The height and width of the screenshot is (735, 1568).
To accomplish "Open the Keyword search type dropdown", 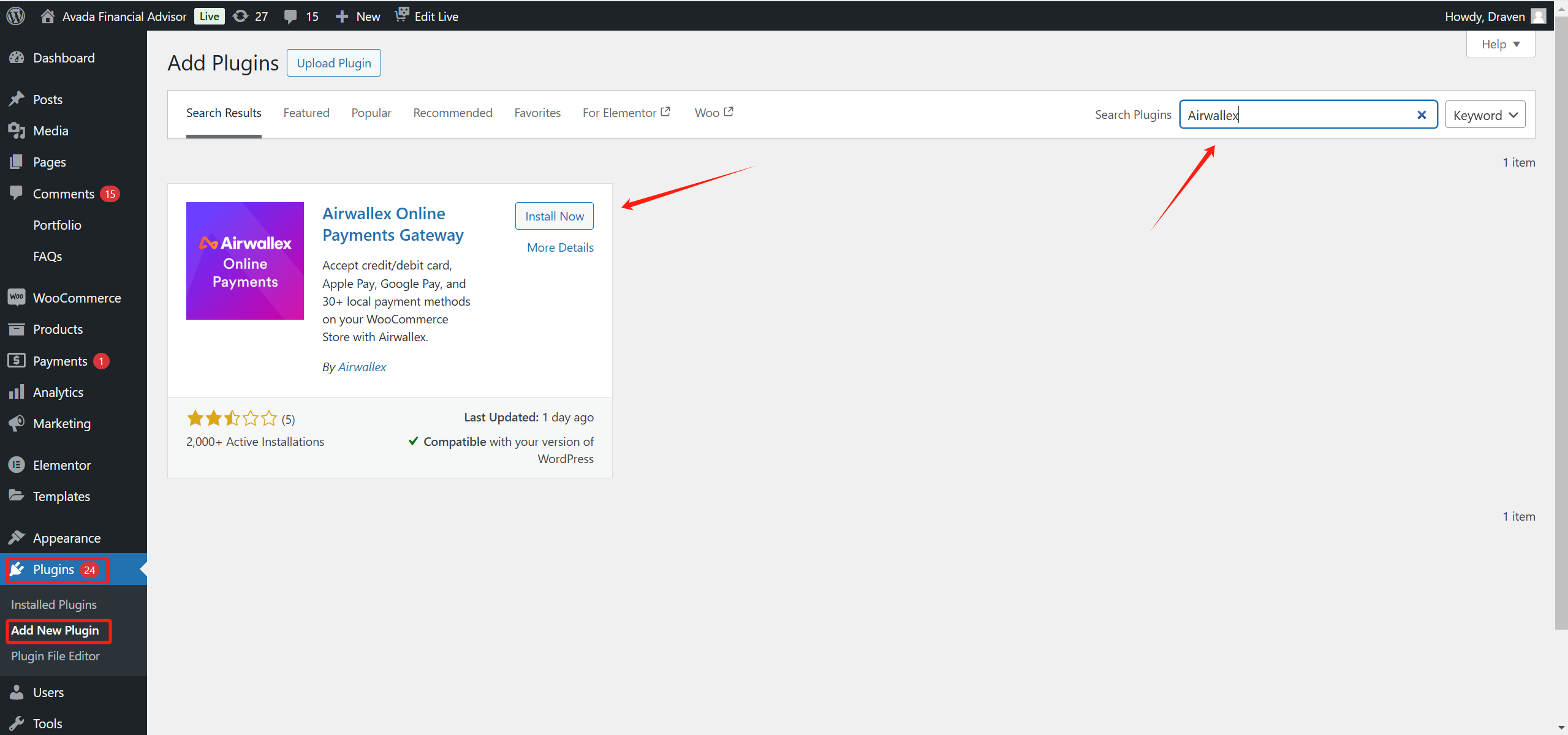I will pos(1485,115).
